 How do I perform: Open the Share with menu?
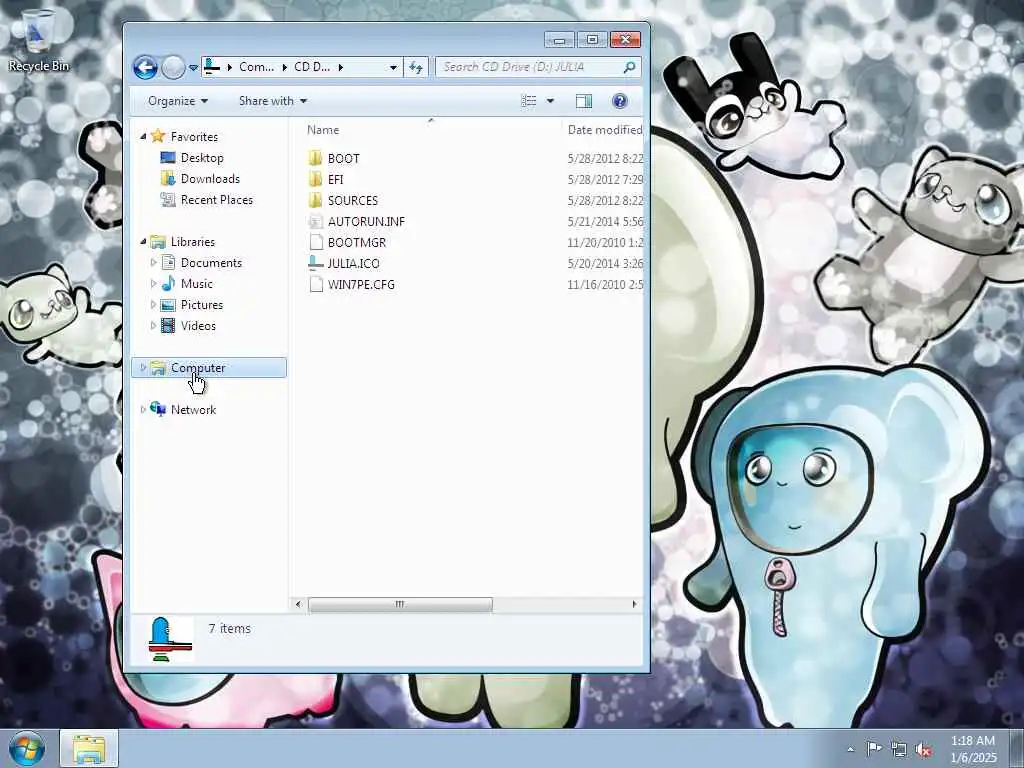coord(273,101)
